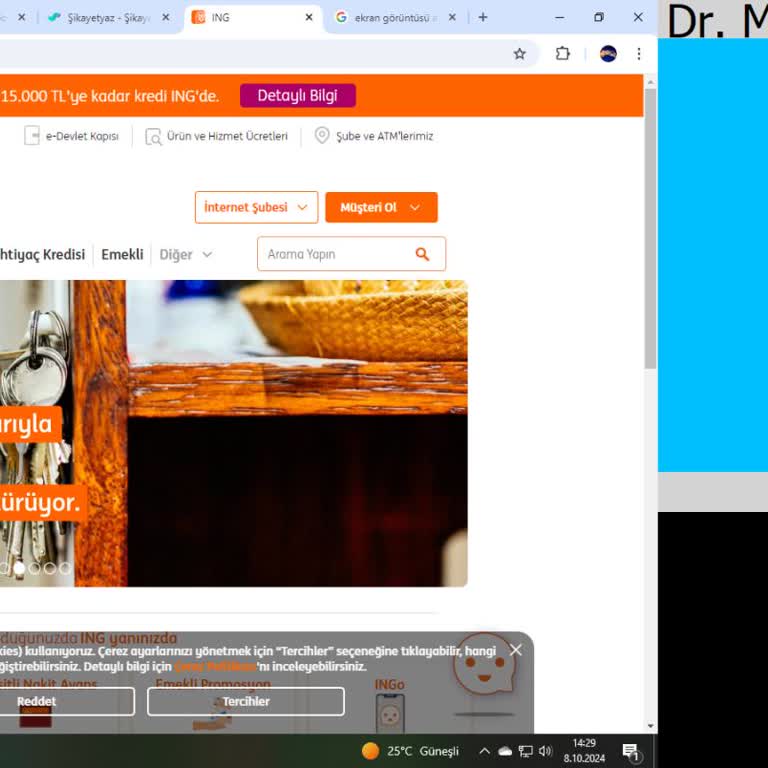Close the ekran görüntüsü Google tab
The width and height of the screenshot is (768, 768).
coord(452,18)
